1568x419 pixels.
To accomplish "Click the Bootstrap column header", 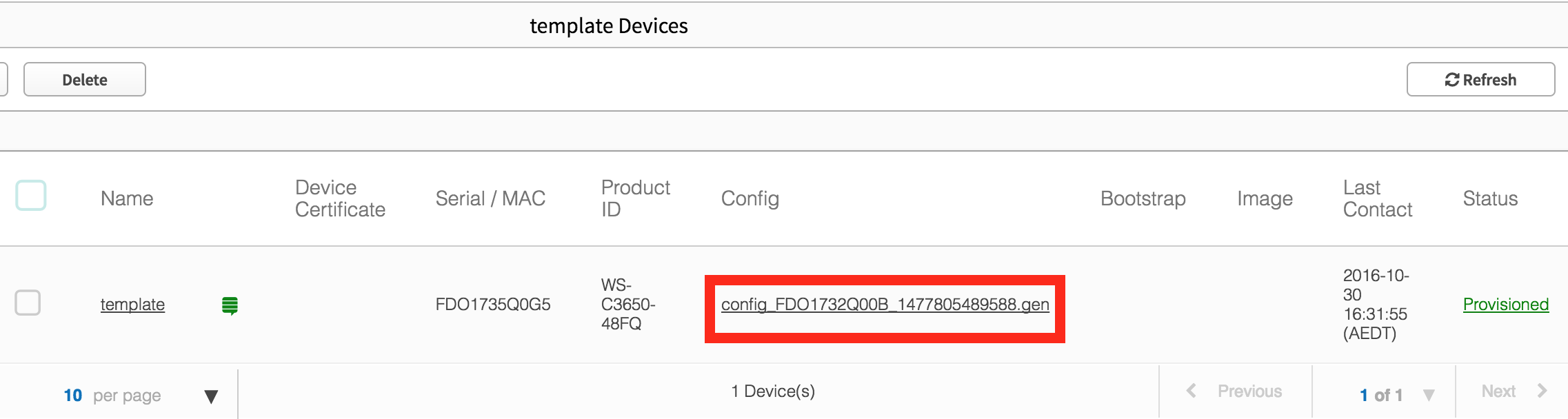I will click(x=1143, y=198).
